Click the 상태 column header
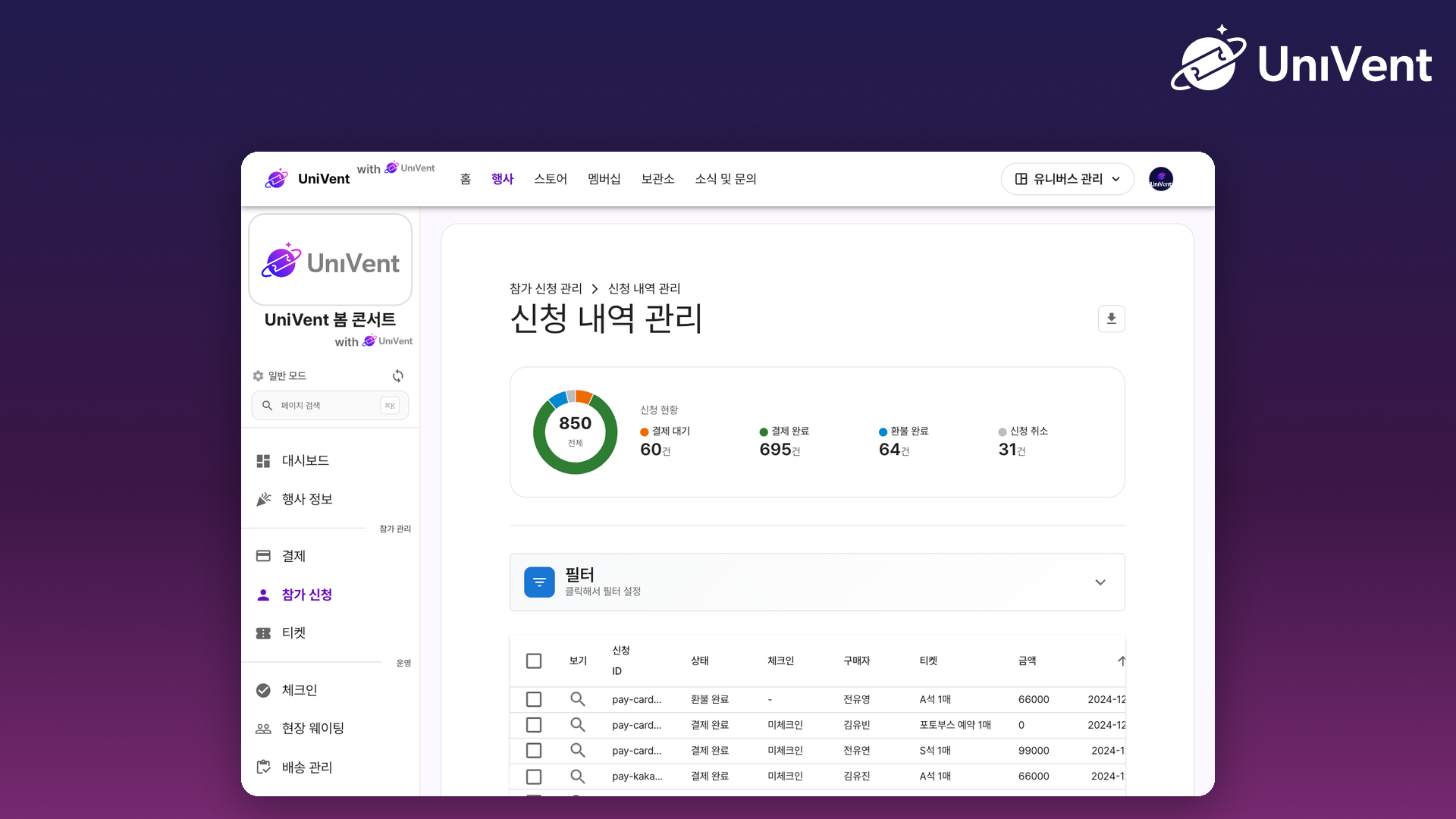This screenshot has width=1456, height=819. click(x=700, y=661)
